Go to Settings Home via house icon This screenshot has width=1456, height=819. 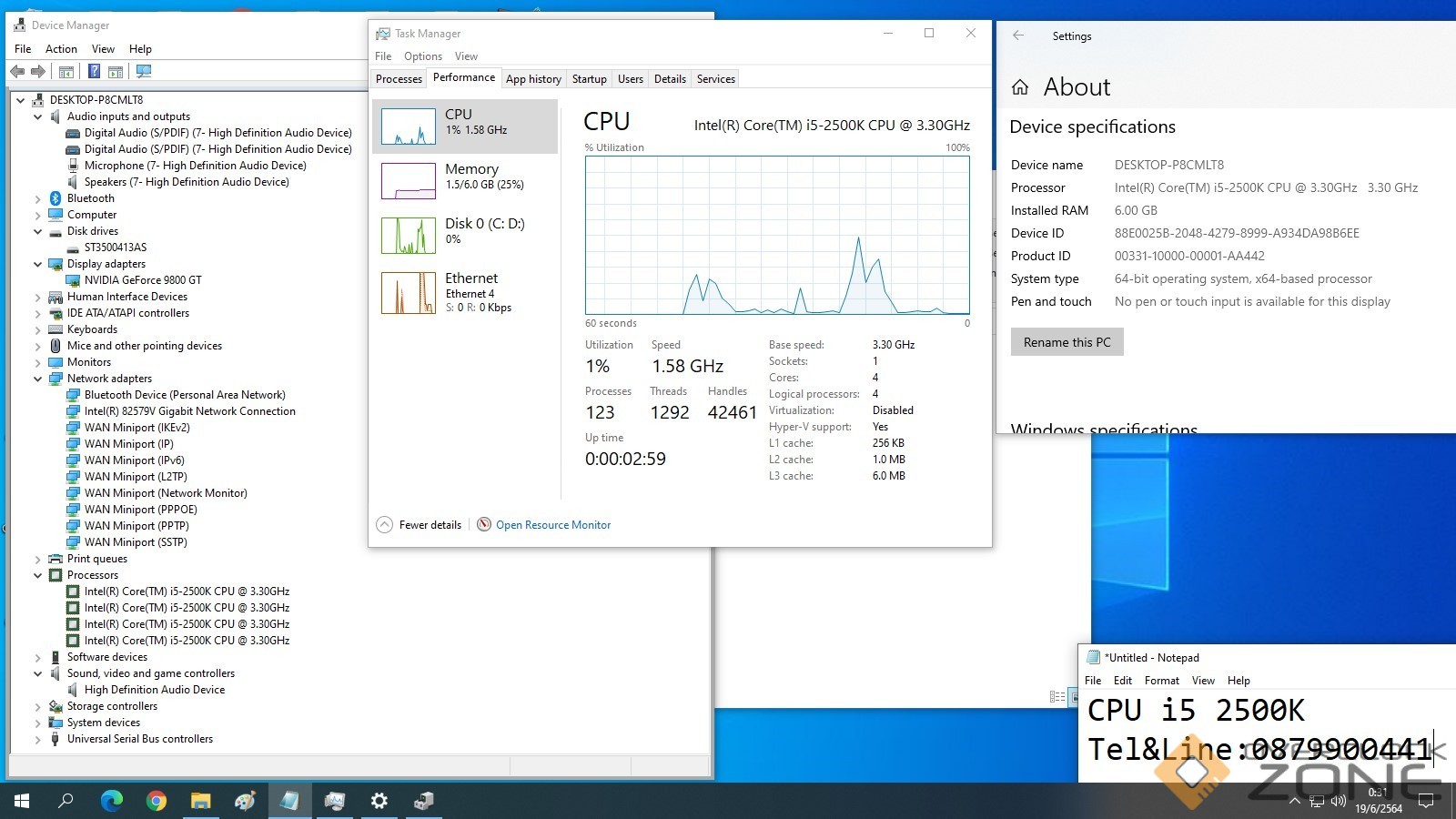click(x=1020, y=87)
